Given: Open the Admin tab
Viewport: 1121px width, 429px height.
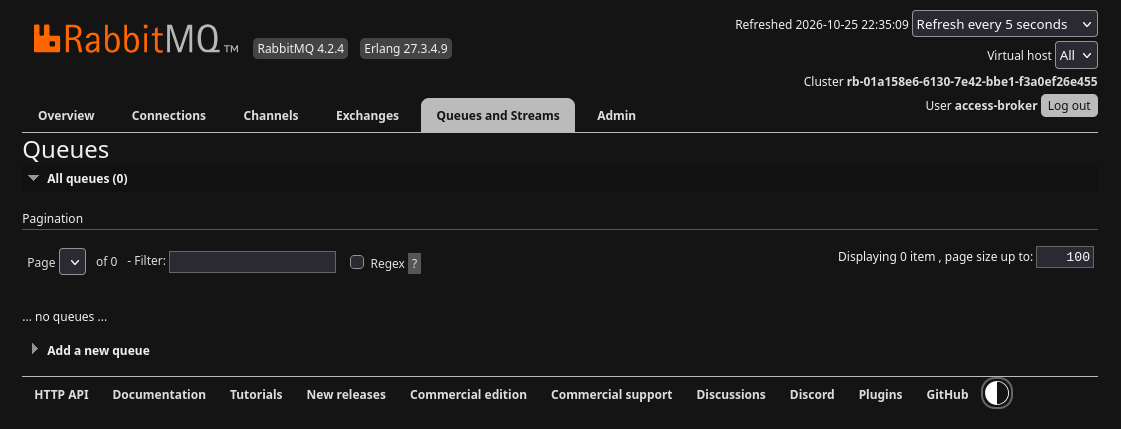Looking at the screenshot, I should click(616, 115).
